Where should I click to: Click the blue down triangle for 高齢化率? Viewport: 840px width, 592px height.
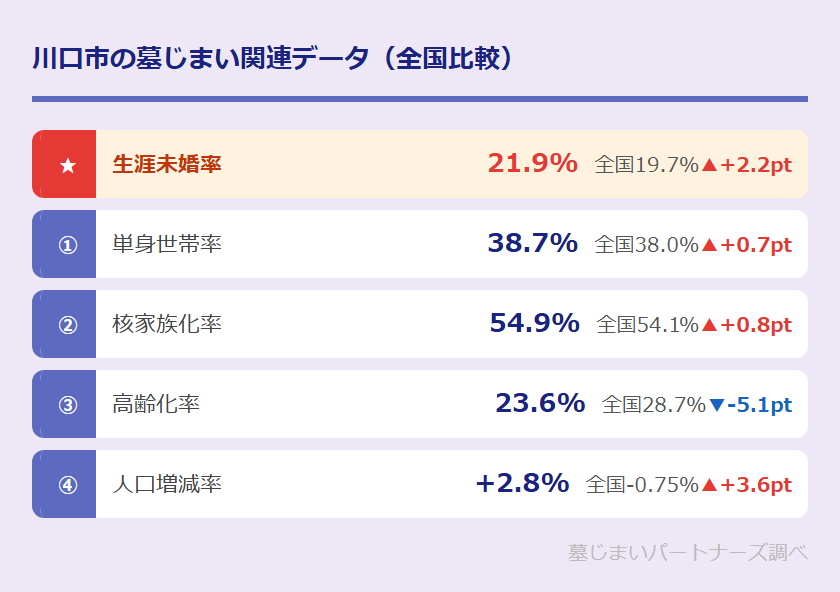pos(716,405)
